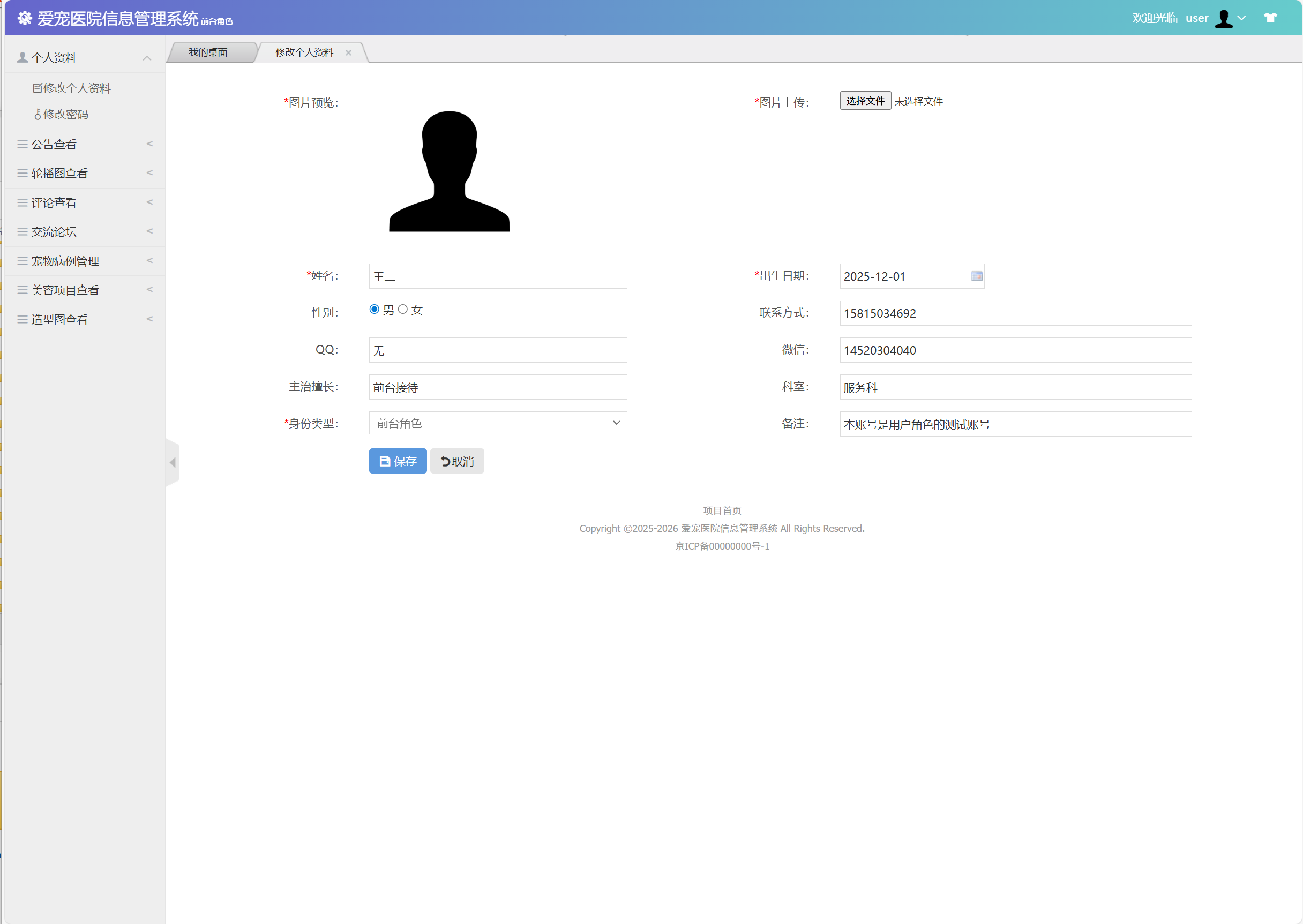Open 修改个人资料 sidebar item

click(x=72, y=88)
